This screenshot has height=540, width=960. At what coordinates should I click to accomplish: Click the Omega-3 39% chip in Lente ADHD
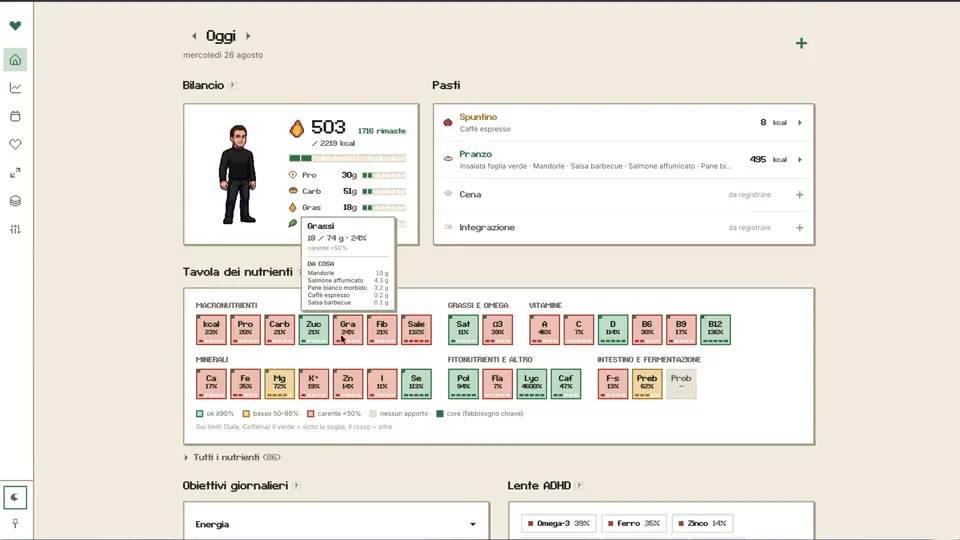click(x=558, y=523)
